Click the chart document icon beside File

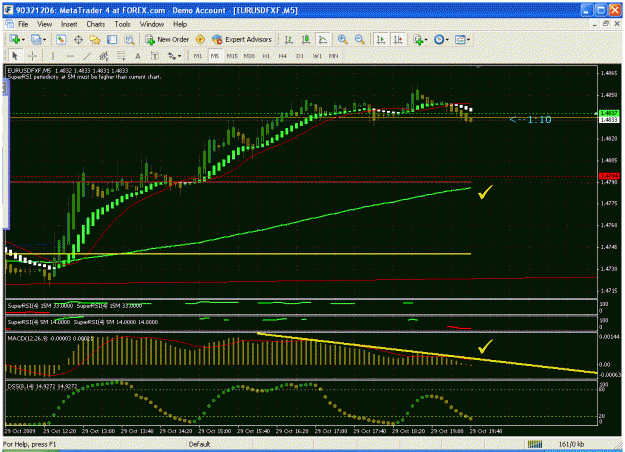[9, 24]
